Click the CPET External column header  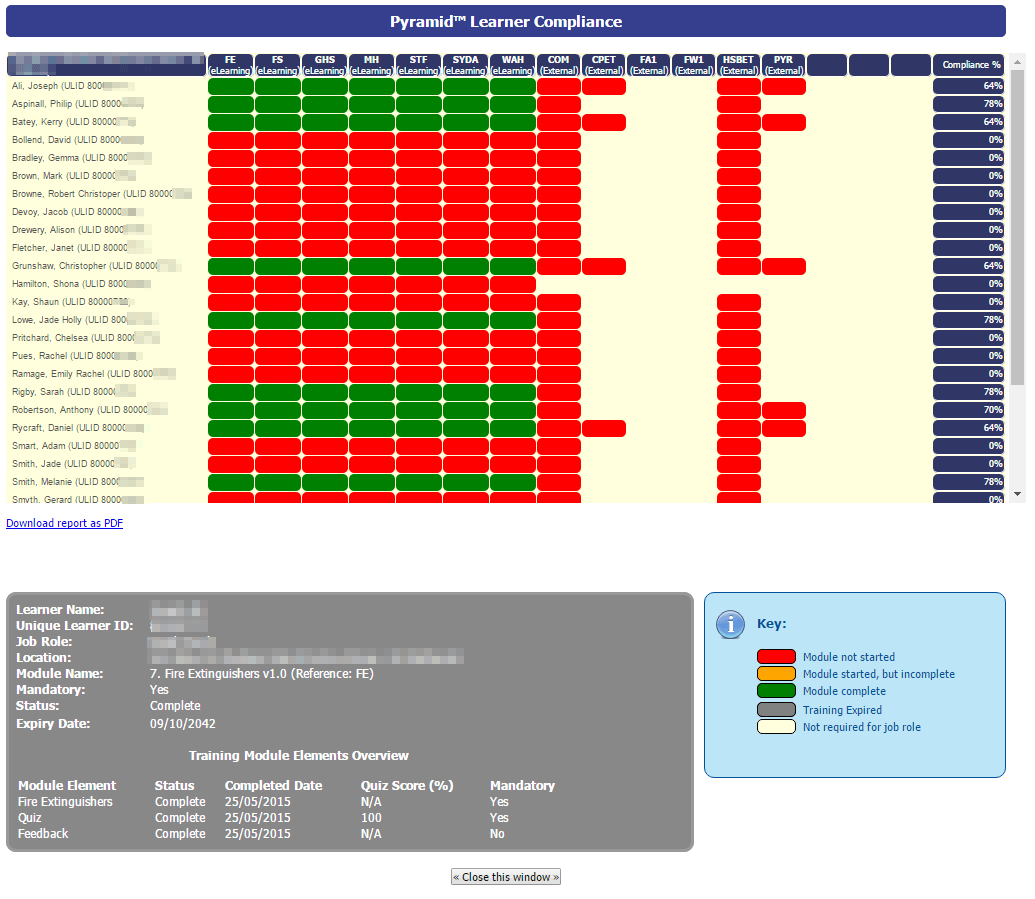[603, 65]
